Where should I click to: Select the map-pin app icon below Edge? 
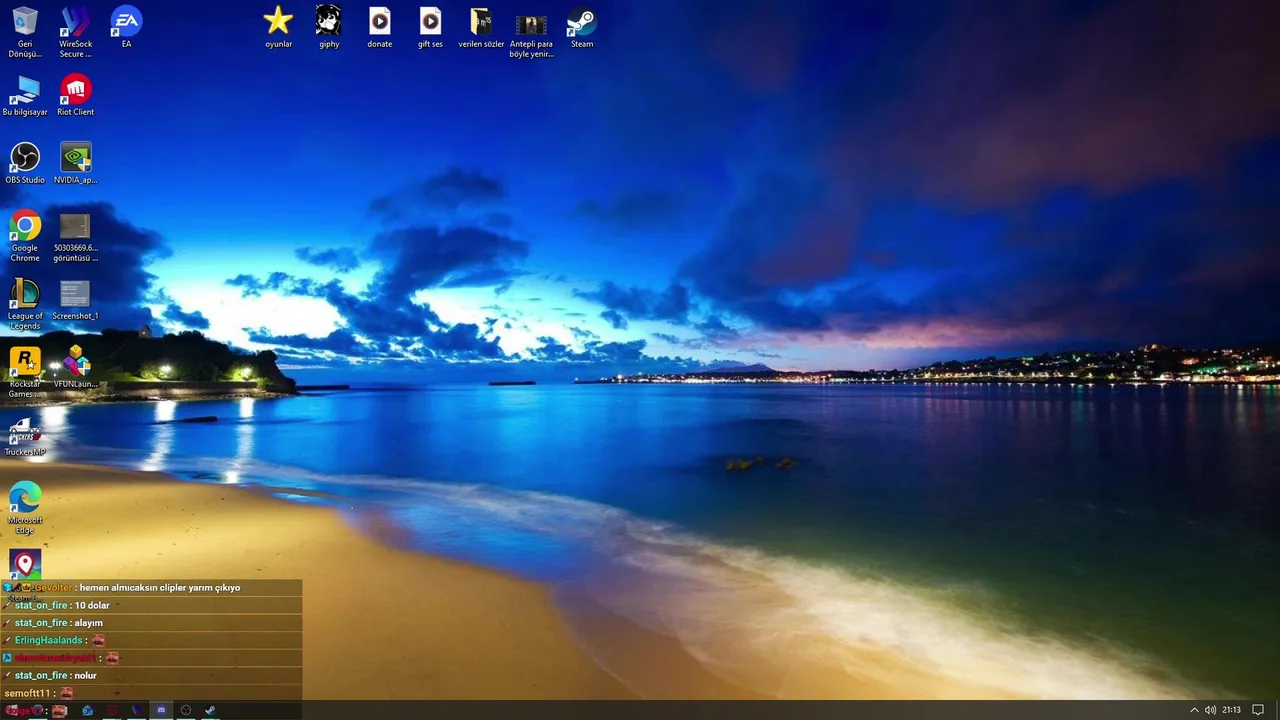coord(25,564)
